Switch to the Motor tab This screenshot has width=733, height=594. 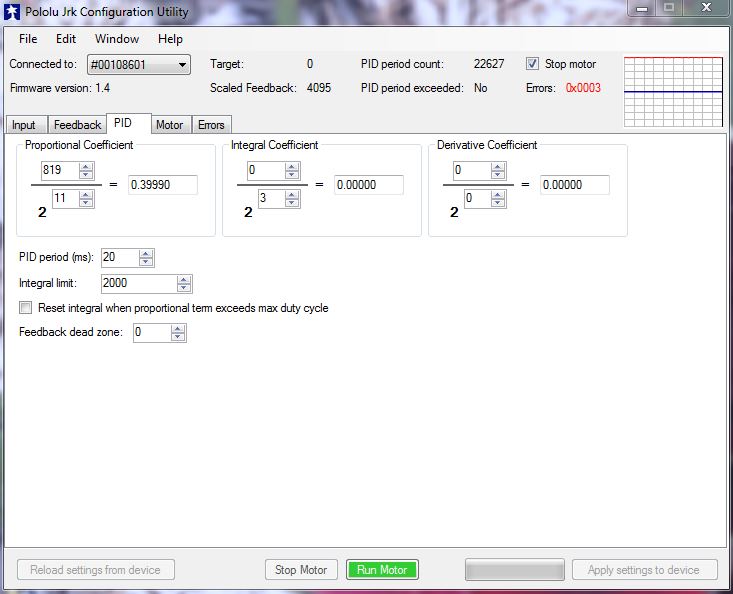(x=170, y=125)
